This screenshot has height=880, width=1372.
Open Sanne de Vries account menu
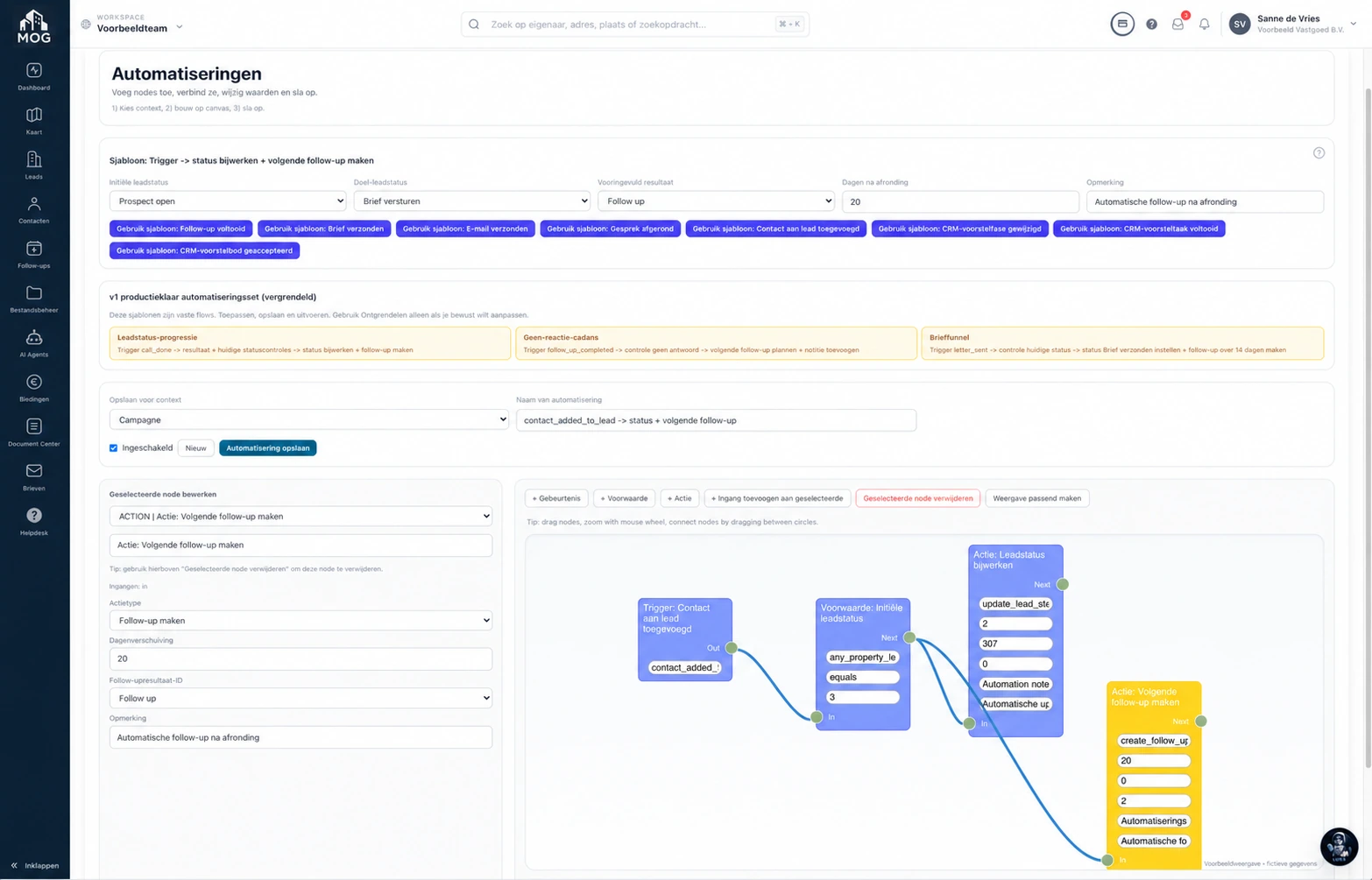pyautogui.click(x=1293, y=24)
